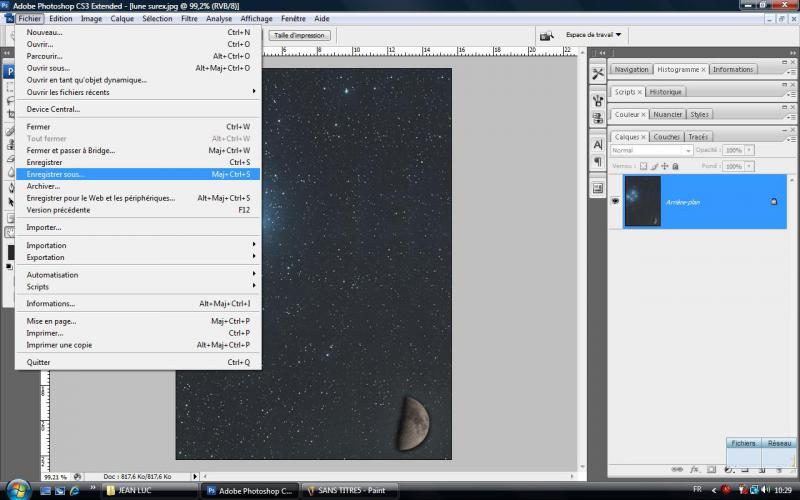The image size is (800, 500).
Task: Select the Arrière-plan layer thumbnail
Action: point(642,202)
